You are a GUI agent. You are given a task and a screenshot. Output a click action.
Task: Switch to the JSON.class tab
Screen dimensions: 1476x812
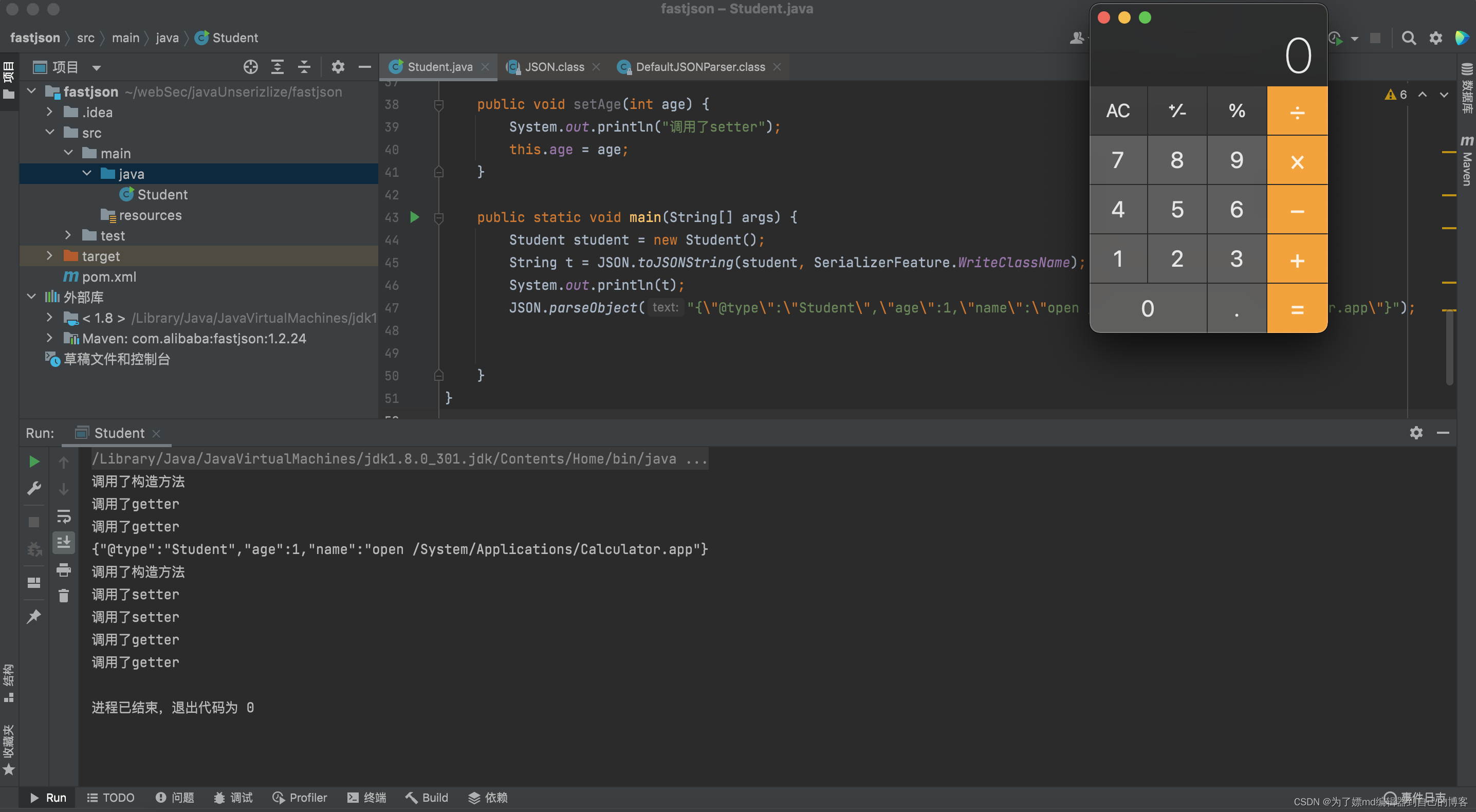(553, 67)
